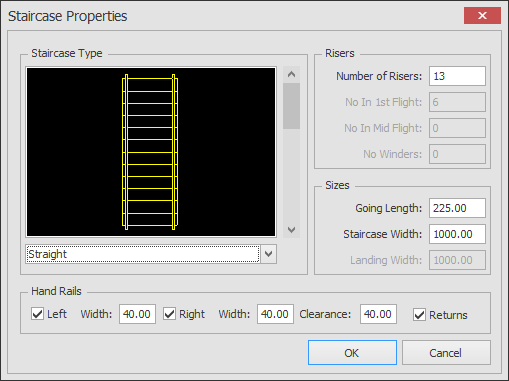Focus the Clearance field

pyautogui.click(x=378, y=314)
